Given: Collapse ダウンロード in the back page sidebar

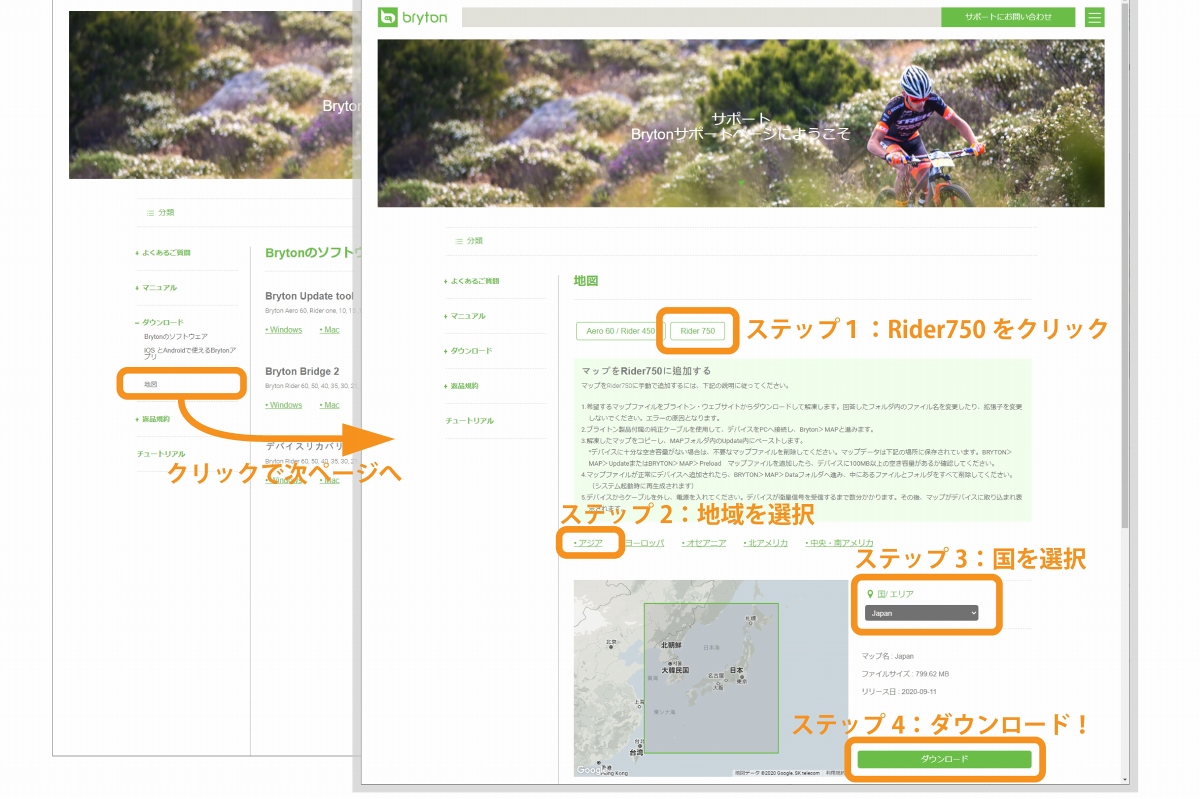Looking at the screenshot, I should tap(160, 323).
